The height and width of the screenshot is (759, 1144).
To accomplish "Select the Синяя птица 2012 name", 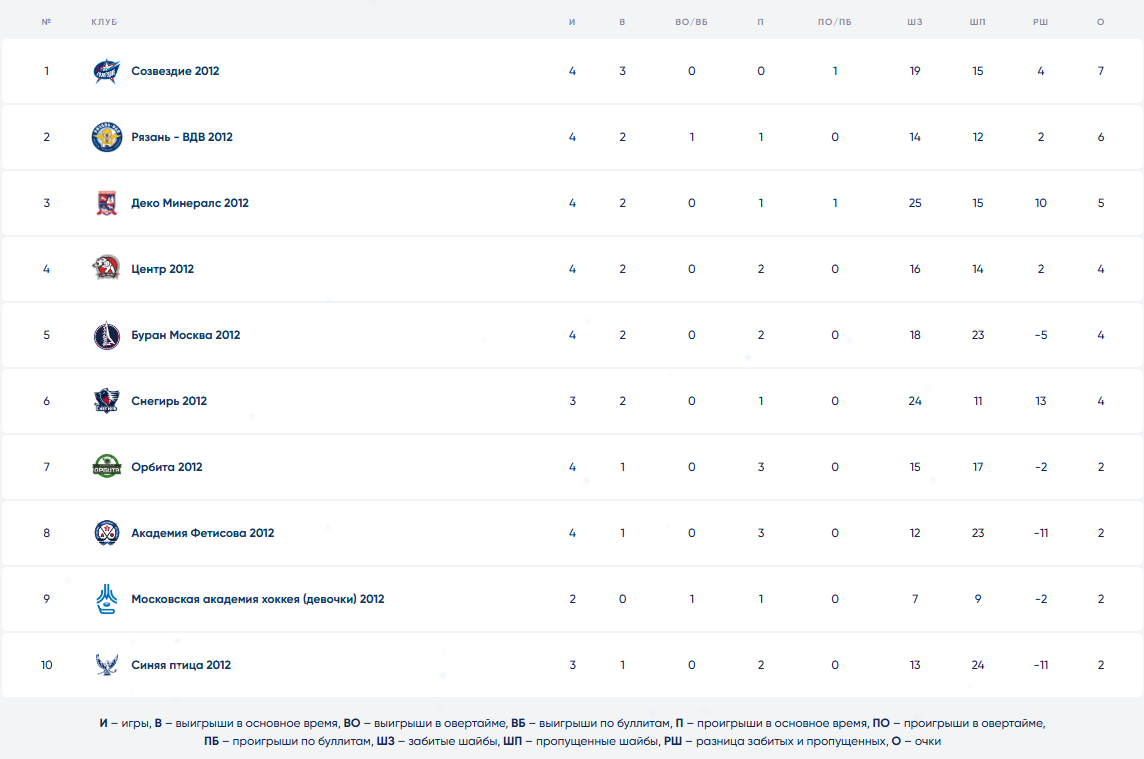I will [181, 665].
